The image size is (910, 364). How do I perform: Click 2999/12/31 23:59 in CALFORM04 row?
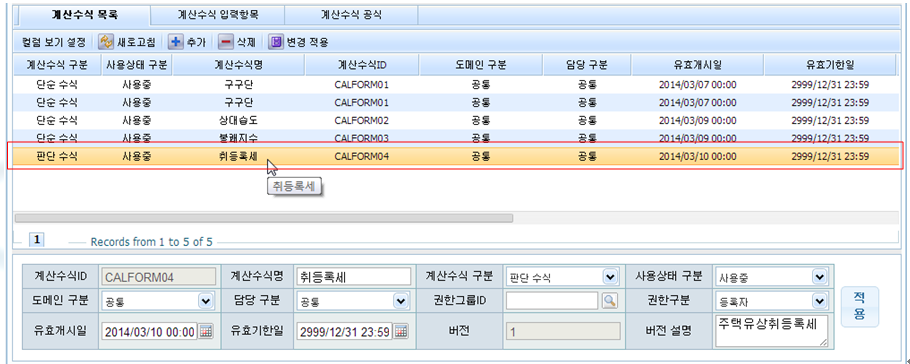click(830, 156)
